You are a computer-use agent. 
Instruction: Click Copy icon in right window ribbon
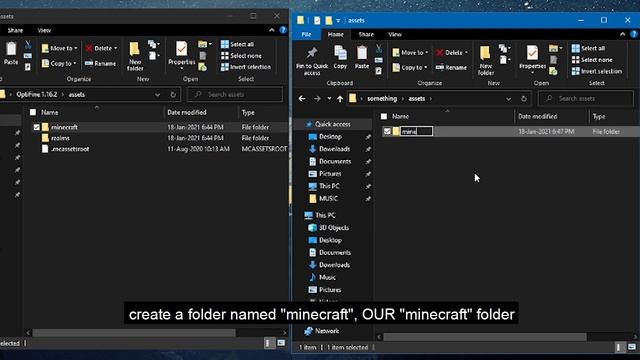click(340, 57)
